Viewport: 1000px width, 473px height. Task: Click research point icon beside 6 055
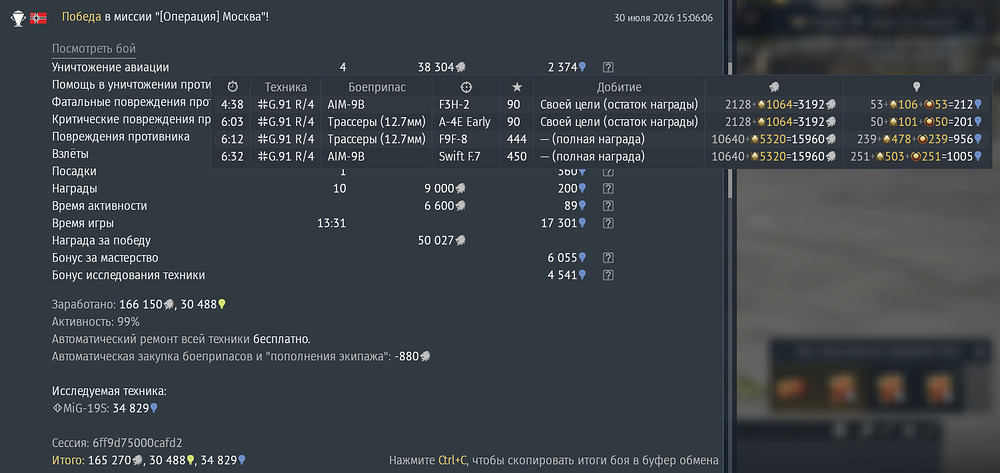click(x=582, y=258)
